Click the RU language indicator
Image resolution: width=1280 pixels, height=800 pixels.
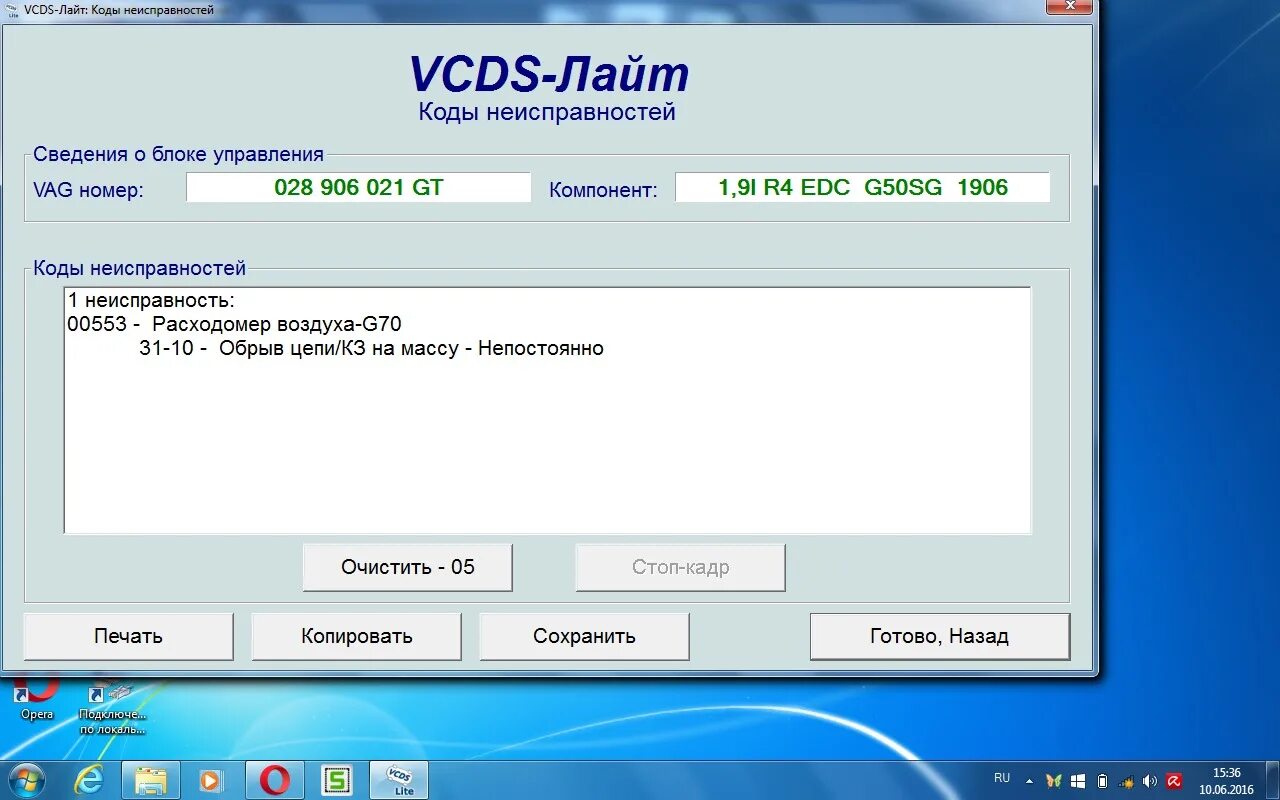(x=1002, y=778)
